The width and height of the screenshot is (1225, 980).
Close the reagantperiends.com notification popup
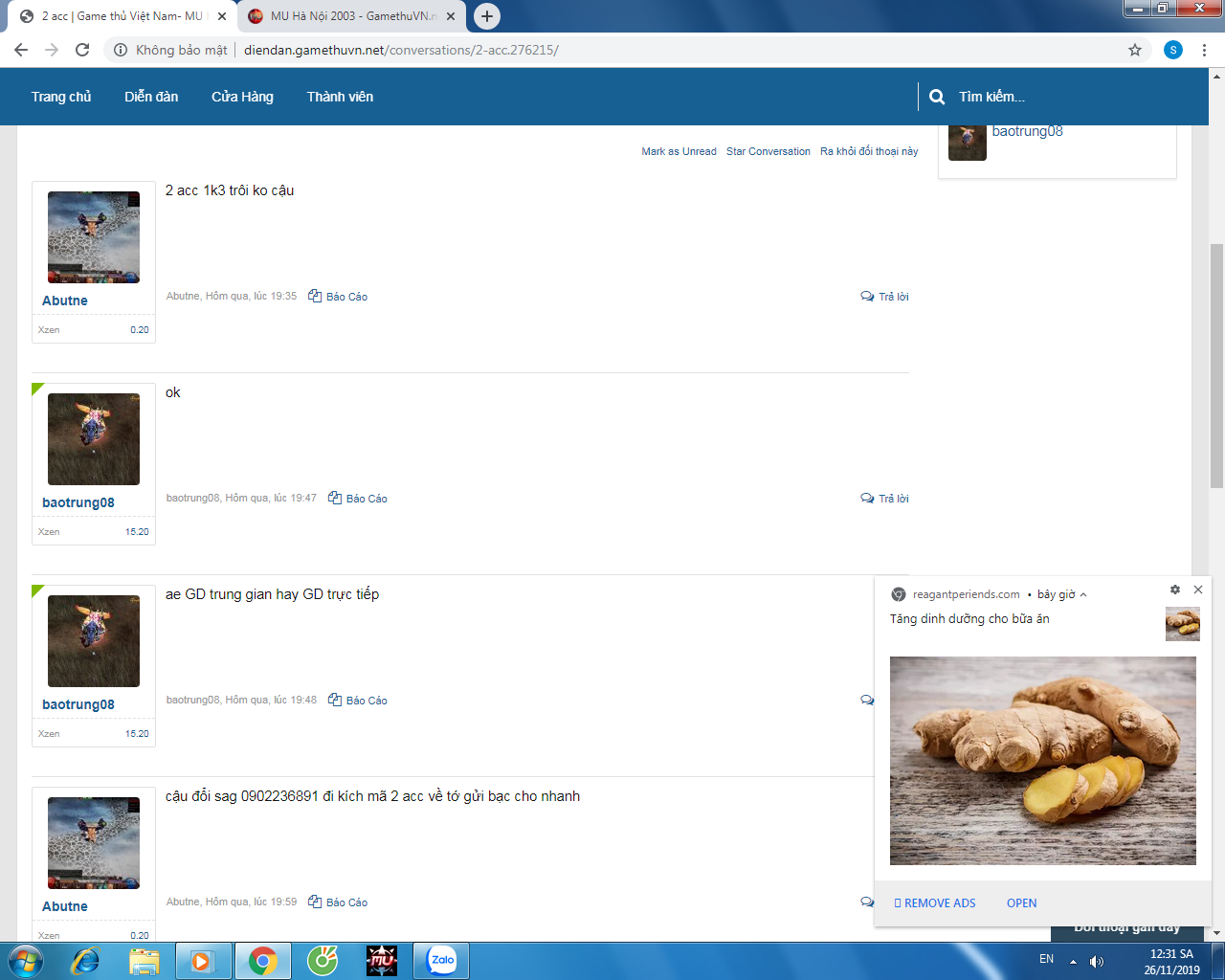[1198, 590]
